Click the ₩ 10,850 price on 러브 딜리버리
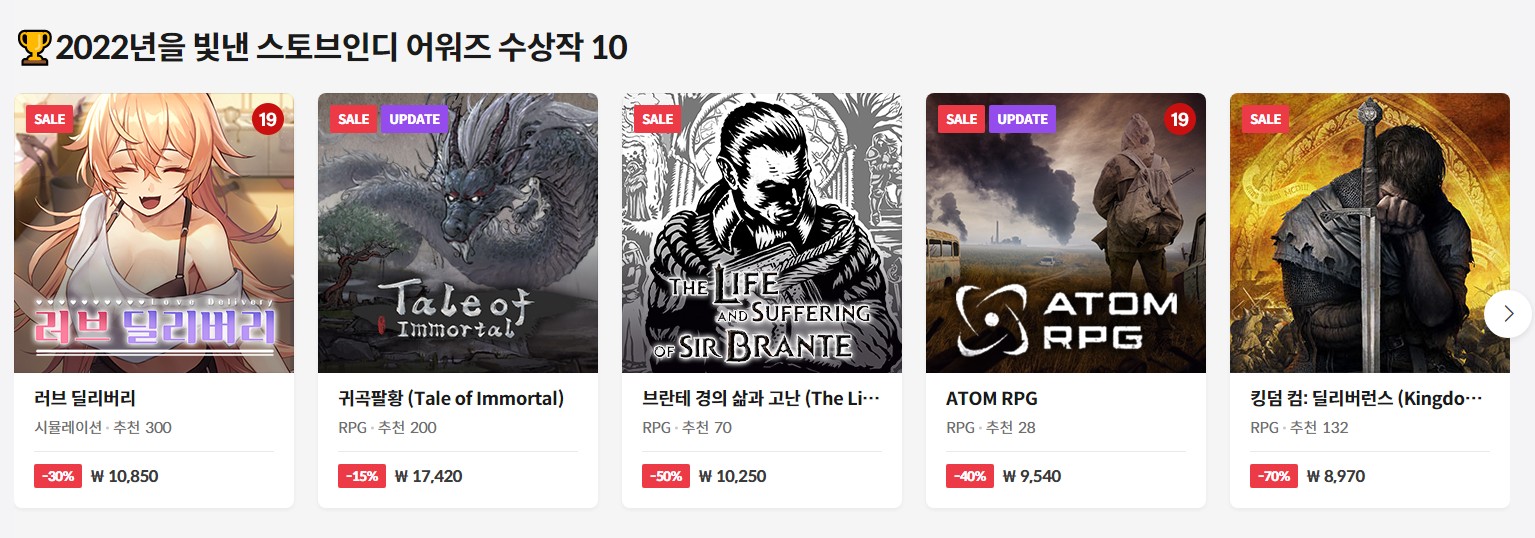Screen dimensions: 1535x538 click(x=124, y=476)
